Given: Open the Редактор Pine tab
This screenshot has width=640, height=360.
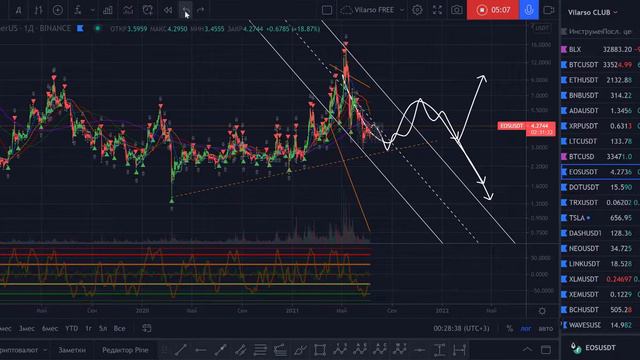Looking at the screenshot, I should click(125, 350).
